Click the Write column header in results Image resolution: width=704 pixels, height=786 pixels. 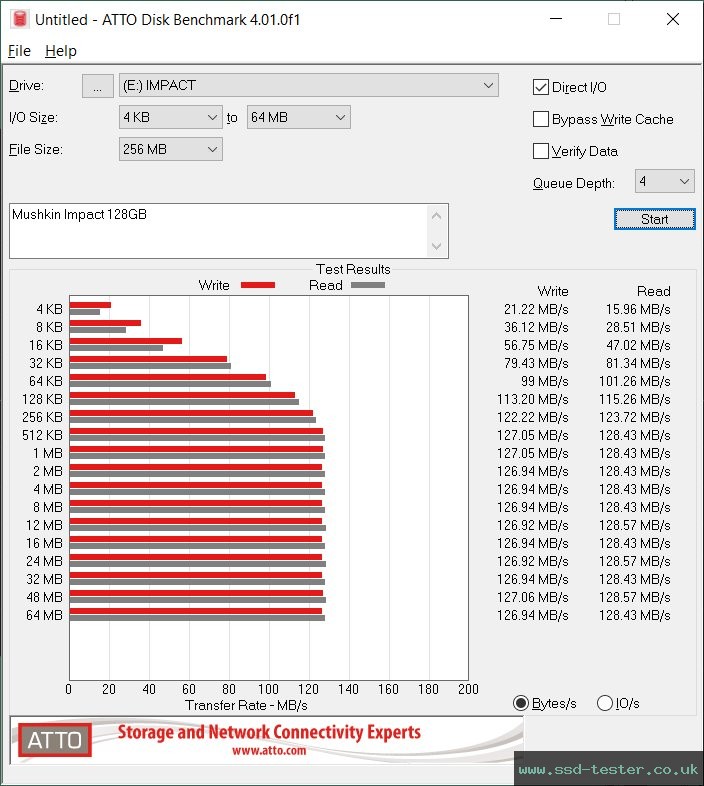click(553, 291)
